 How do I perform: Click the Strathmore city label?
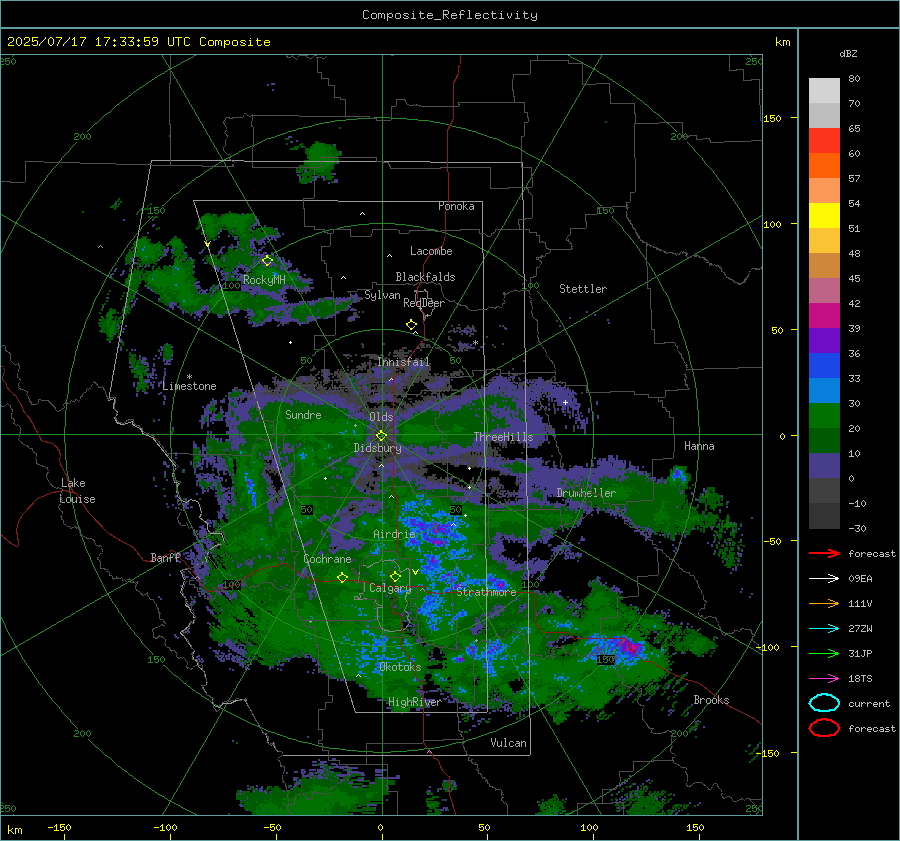tap(486, 592)
